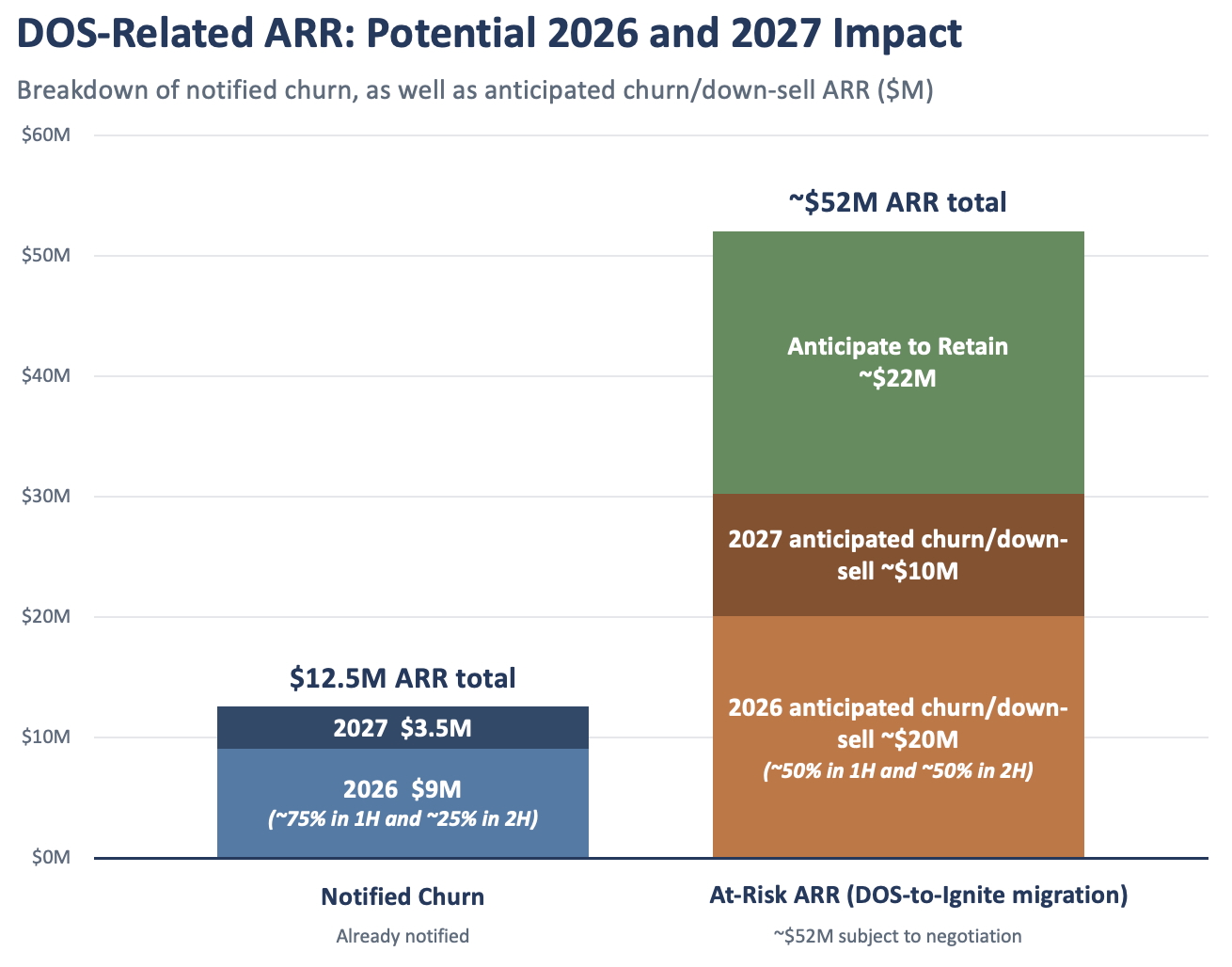
Task: Click the At-Risk ARR category label
Action: pos(919,895)
